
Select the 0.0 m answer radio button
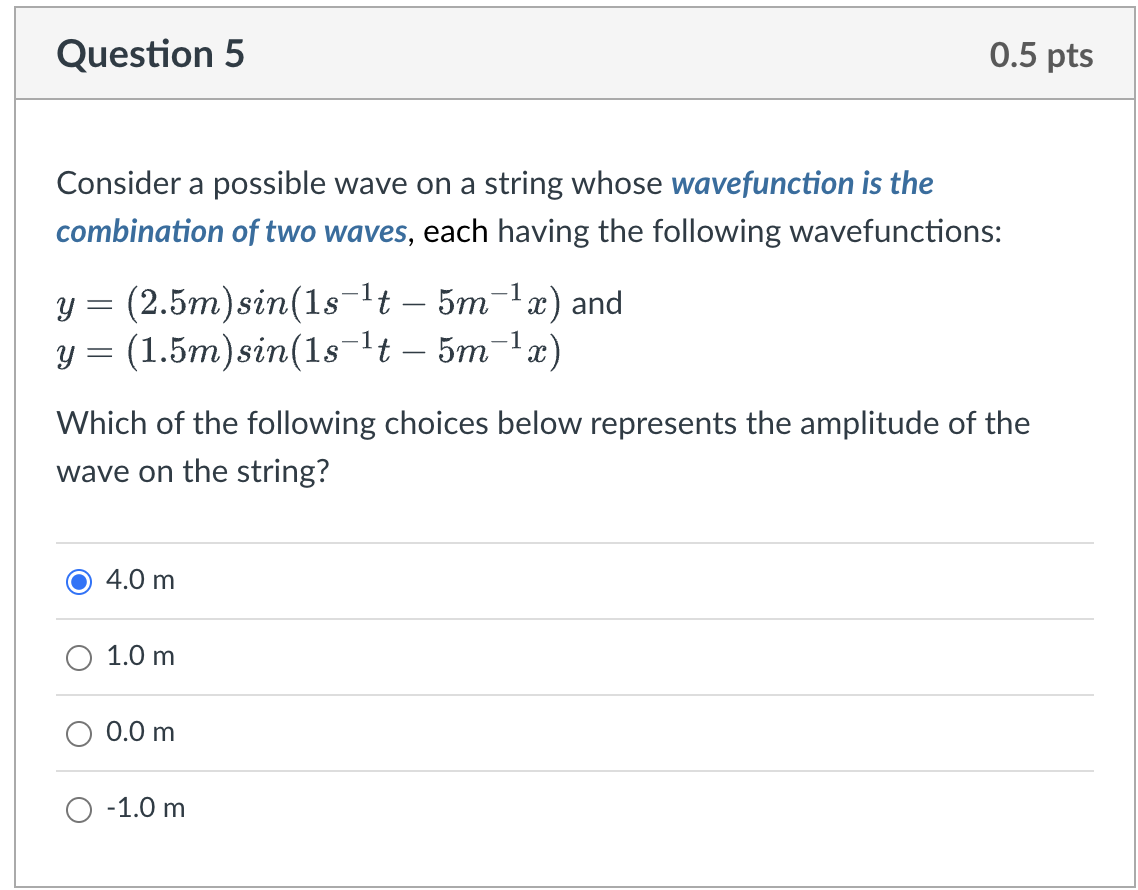point(78,733)
